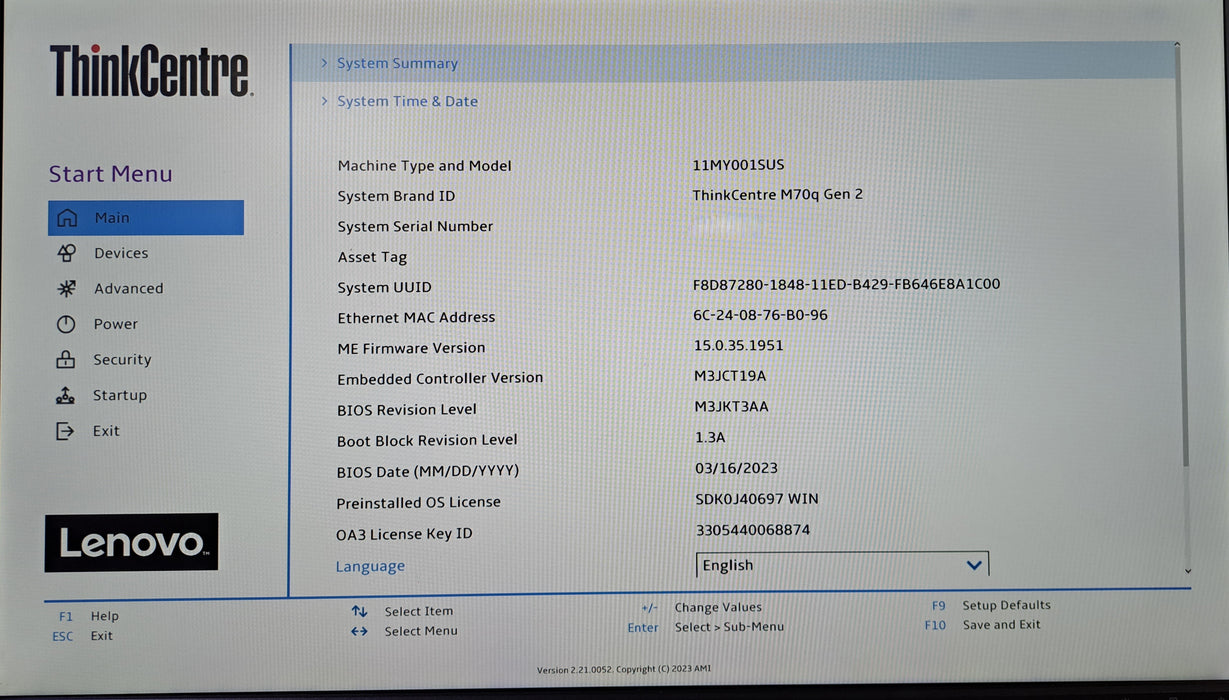This screenshot has height=700, width=1229.
Task: Click ME Firmware value 15.0.35.1951
Action: 739,345
